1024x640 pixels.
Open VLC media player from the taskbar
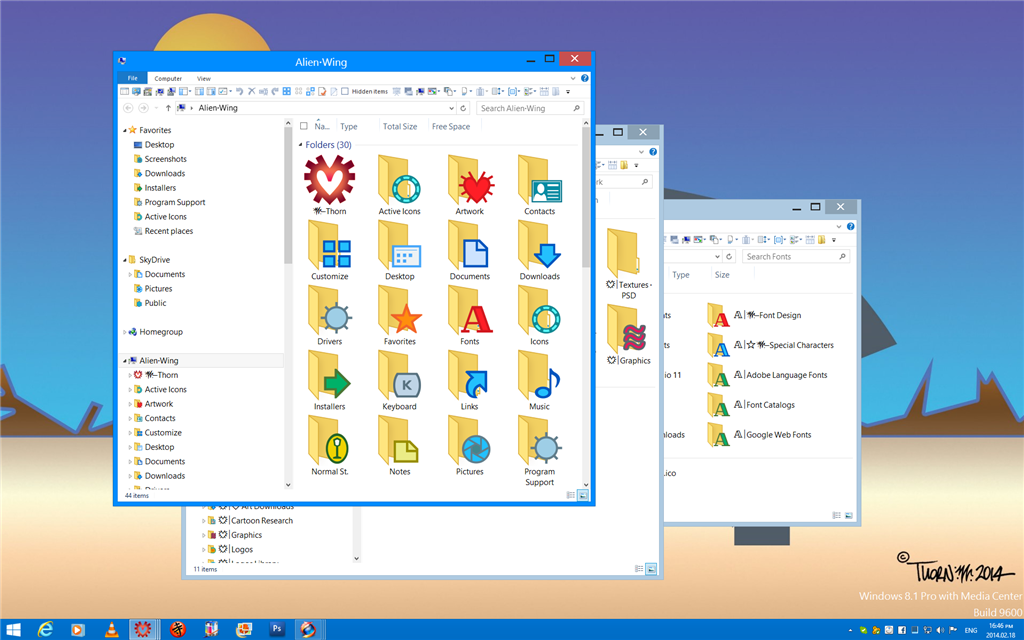[x=111, y=630]
